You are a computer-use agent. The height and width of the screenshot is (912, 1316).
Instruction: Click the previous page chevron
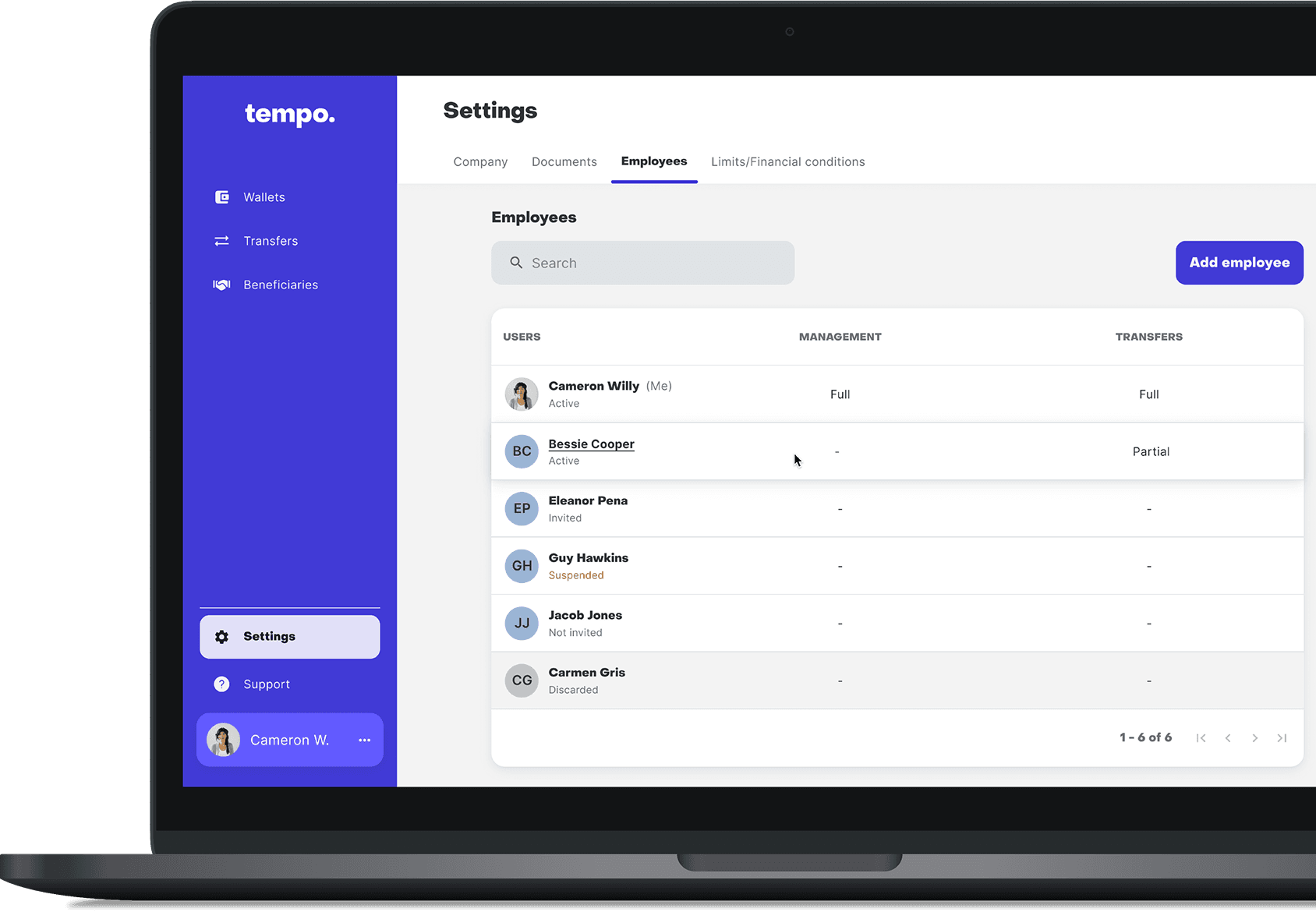pos(1228,737)
